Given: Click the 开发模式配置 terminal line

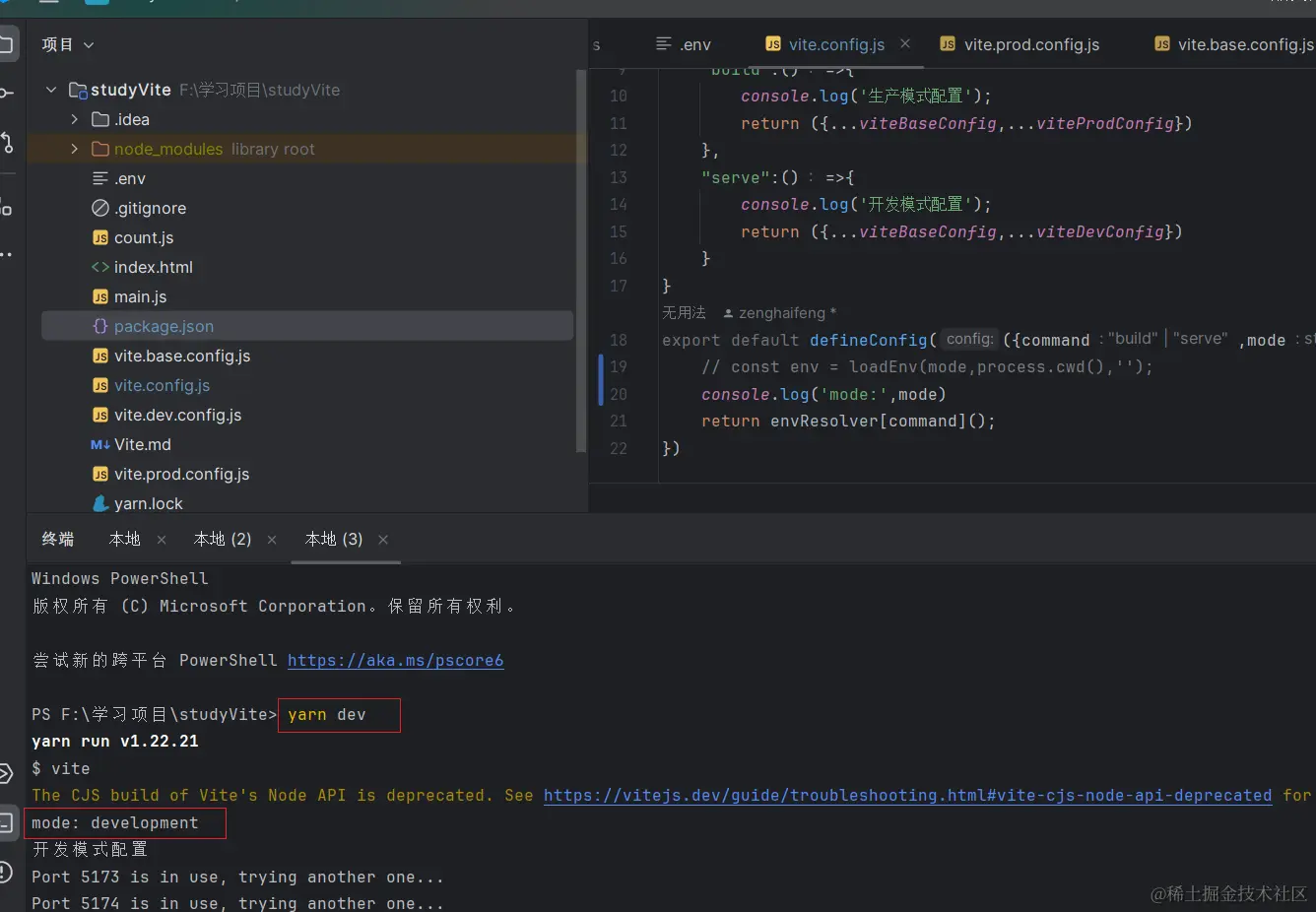Looking at the screenshot, I should 90,849.
